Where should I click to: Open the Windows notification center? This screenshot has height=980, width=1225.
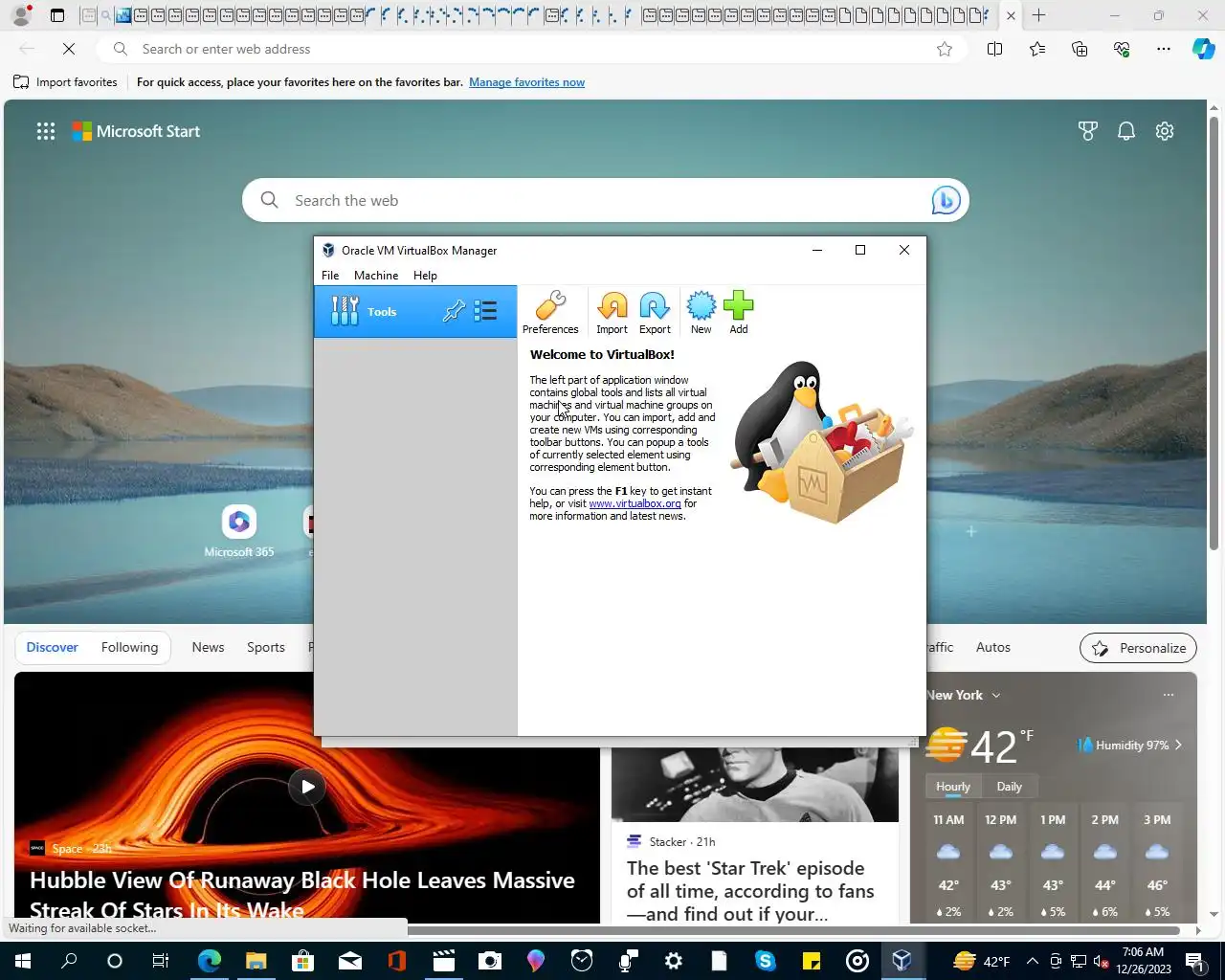(x=1195, y=961)
